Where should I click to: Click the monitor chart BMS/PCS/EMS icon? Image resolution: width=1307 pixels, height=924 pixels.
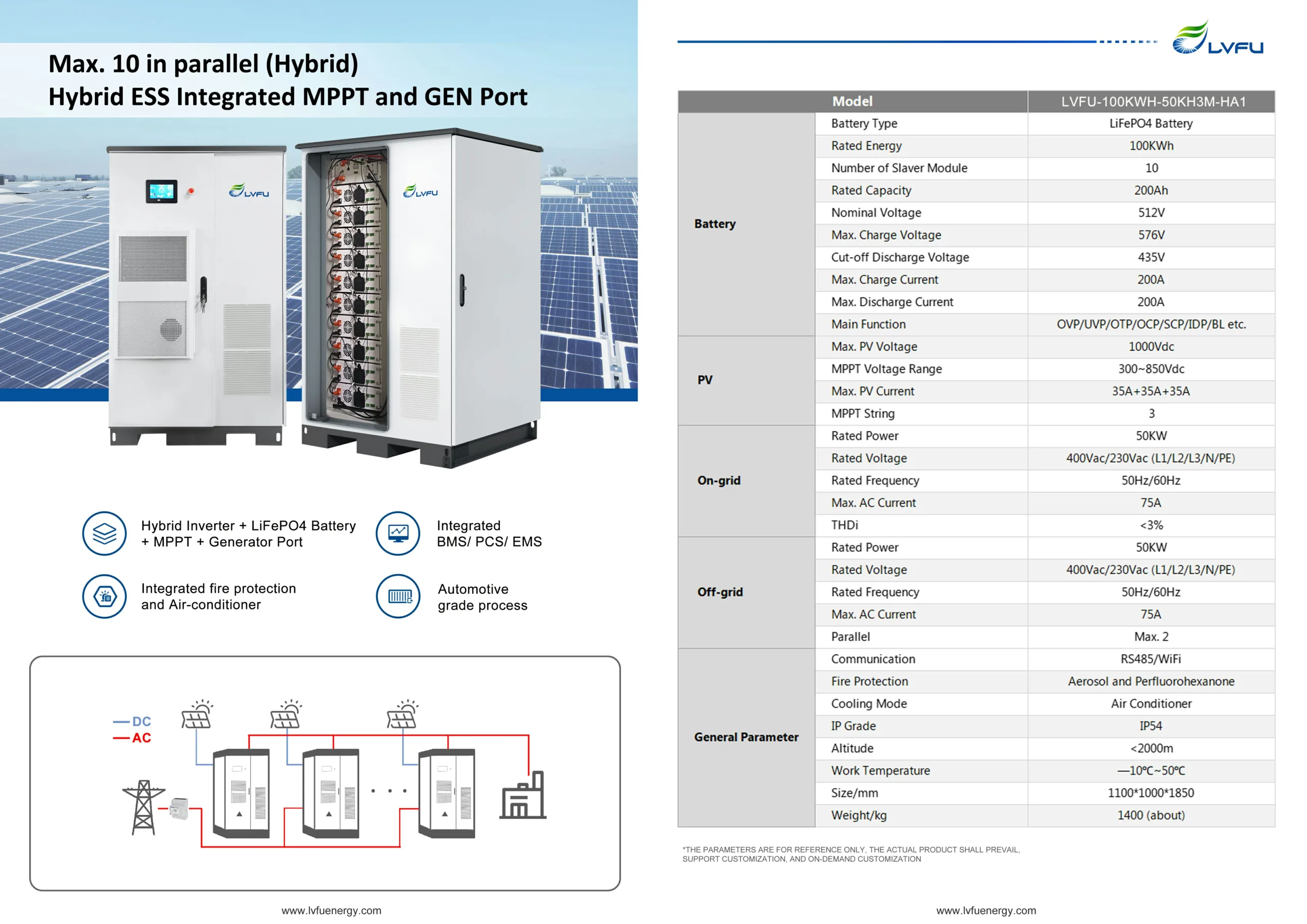pyautogui.click(x=398, y=533)
